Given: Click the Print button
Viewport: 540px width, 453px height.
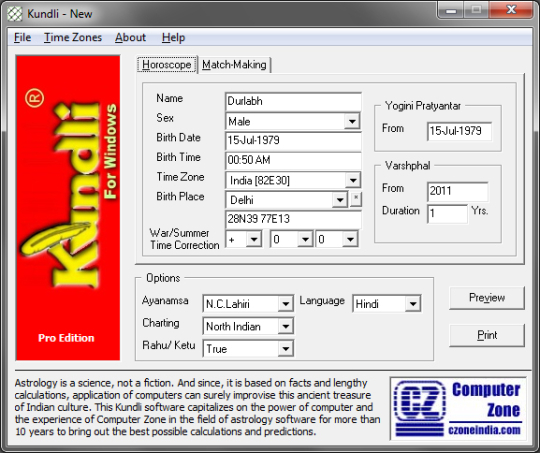Looking at the screenshot, I should pyautogui.click(x=487, y=335).
